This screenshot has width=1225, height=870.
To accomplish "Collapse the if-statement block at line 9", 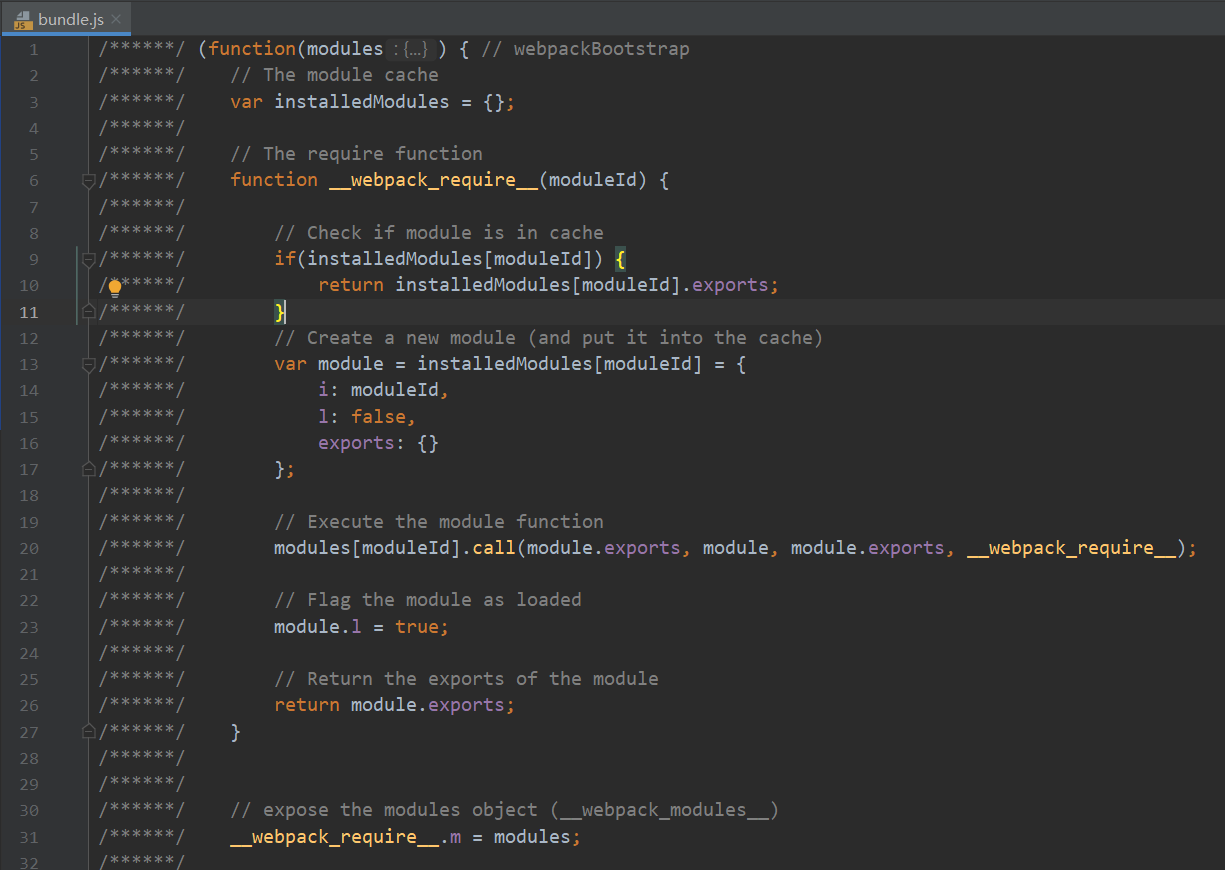I will tap(88, 258).
